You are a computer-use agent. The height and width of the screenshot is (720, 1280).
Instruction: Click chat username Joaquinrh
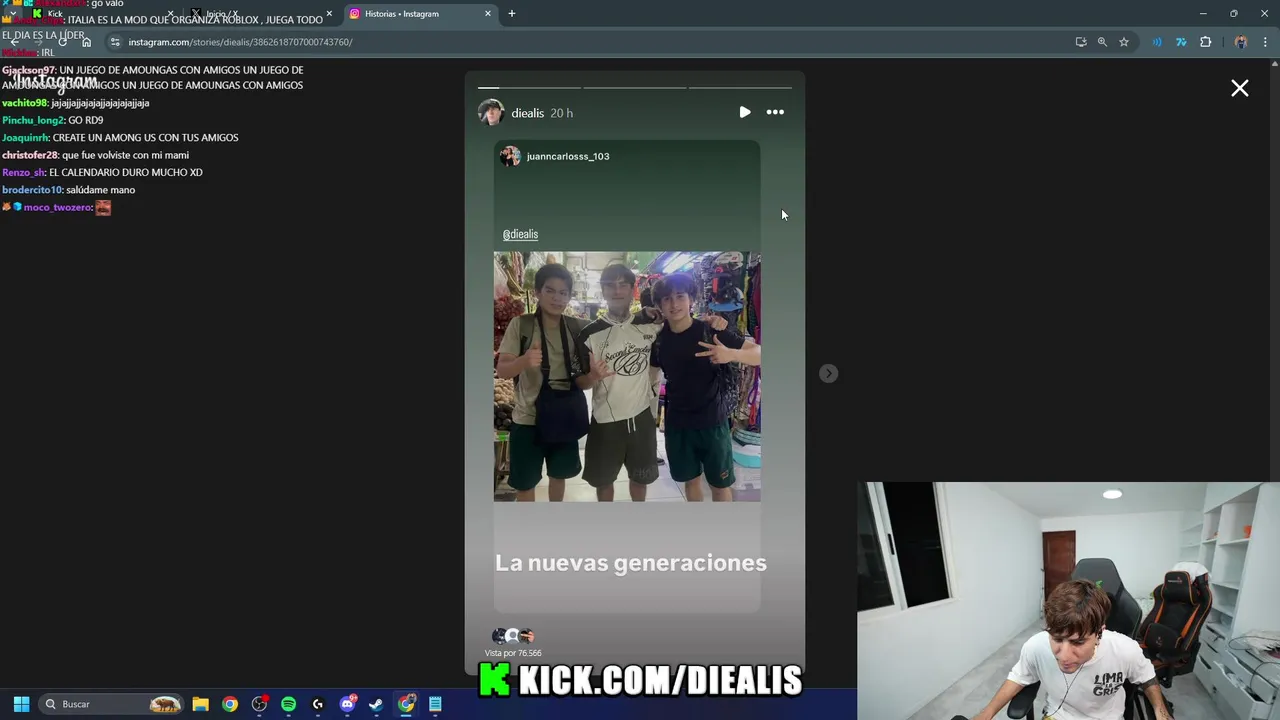[x=25, y=137]
